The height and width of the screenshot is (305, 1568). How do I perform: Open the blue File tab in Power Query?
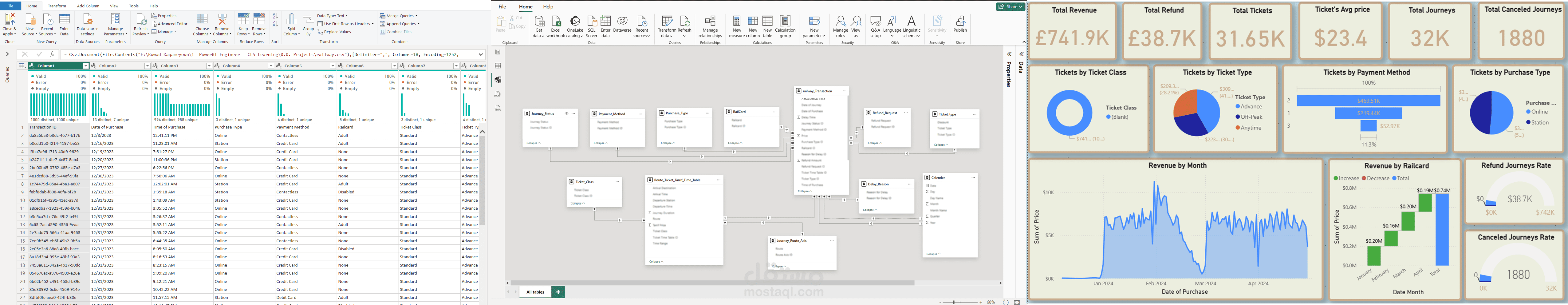click(10, 6)
